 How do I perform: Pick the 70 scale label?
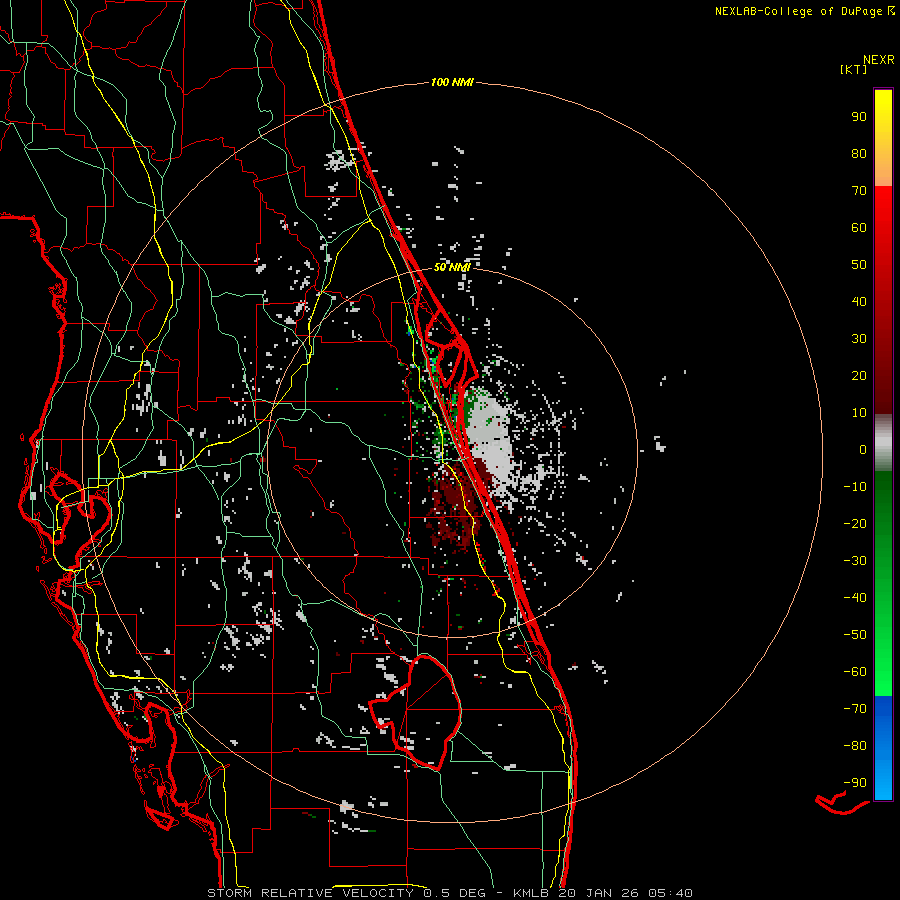[859, 191]
